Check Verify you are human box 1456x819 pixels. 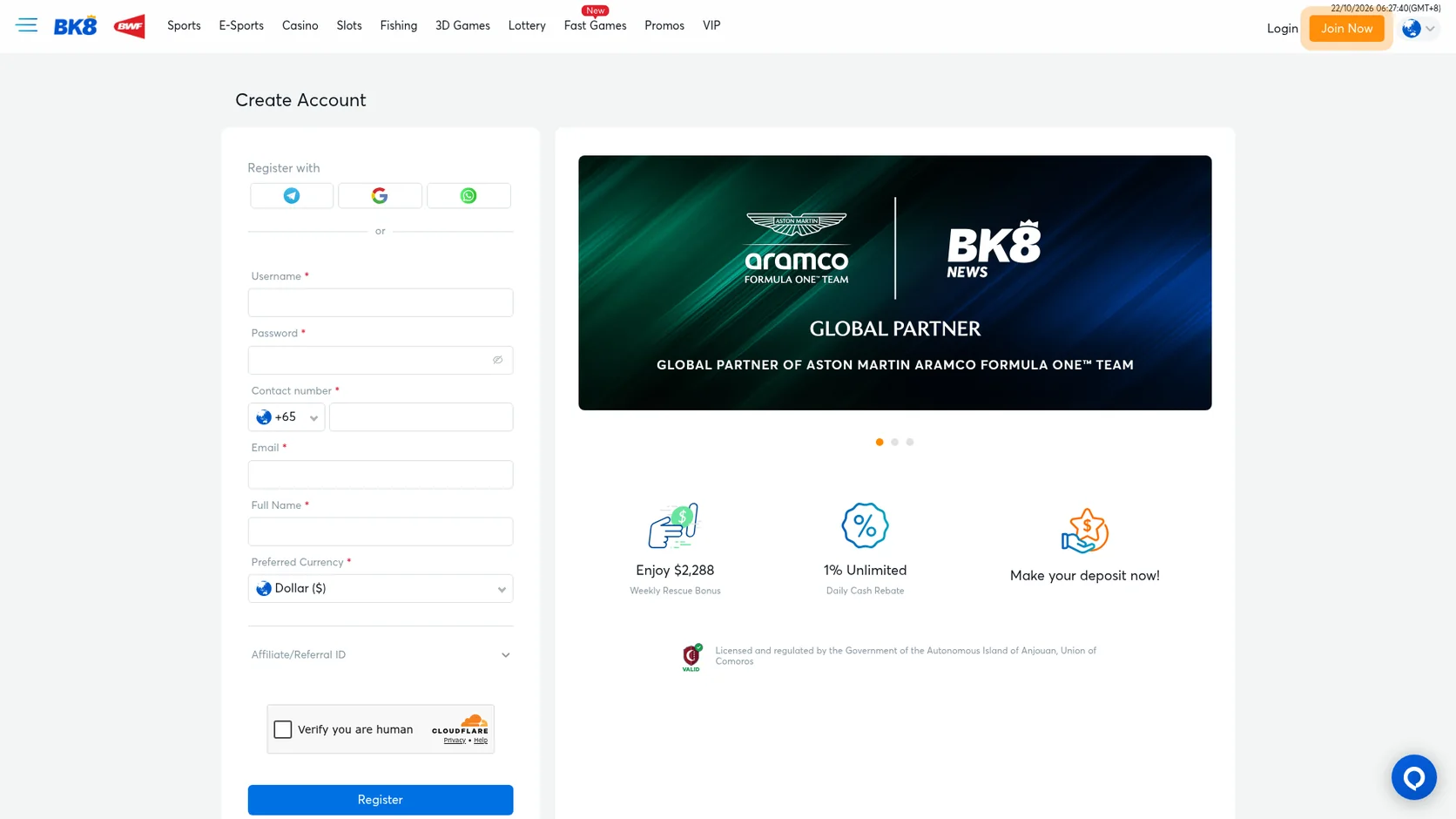(x=283, y=729)
